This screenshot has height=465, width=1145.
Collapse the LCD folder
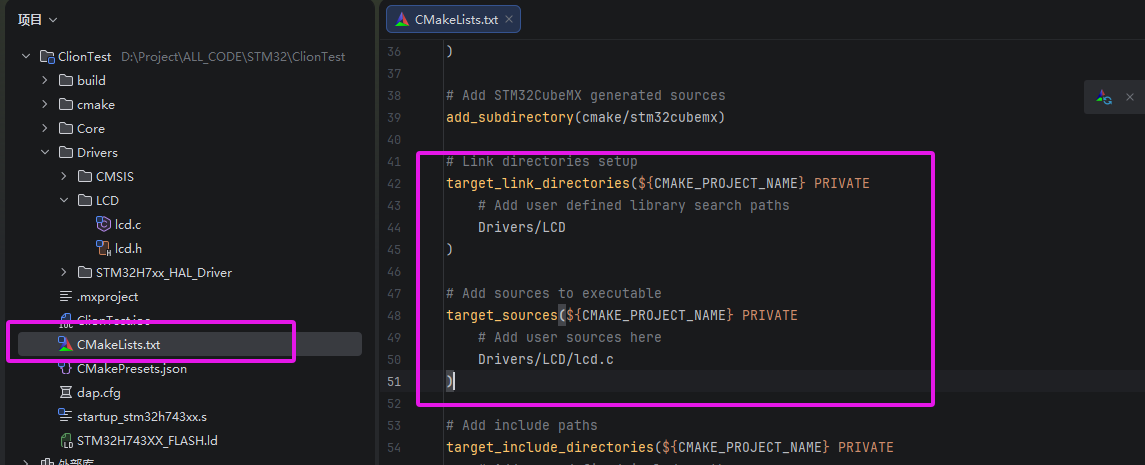[63, 201]
